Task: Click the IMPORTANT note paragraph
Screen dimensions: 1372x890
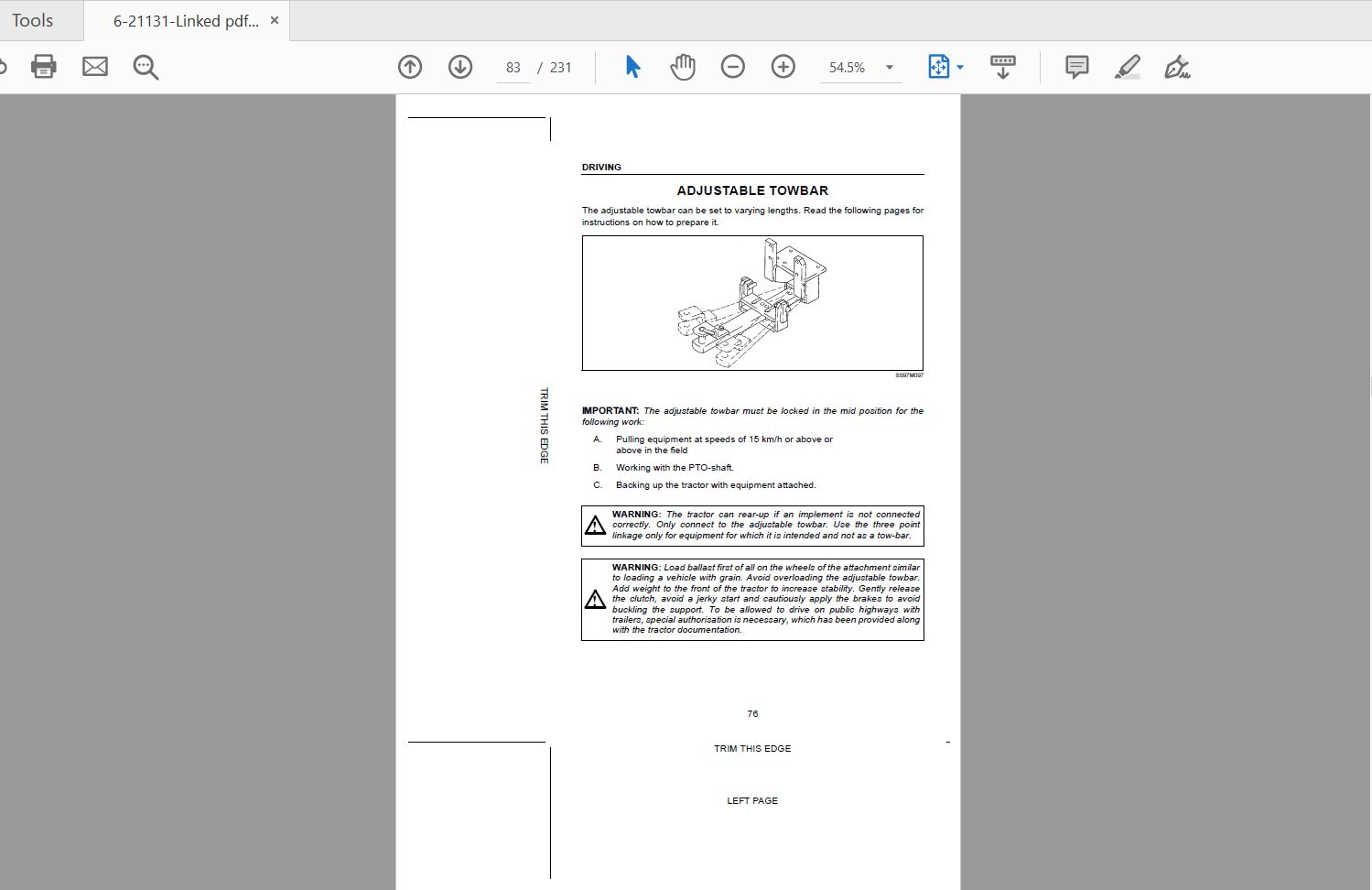Action: click(x=752, y=417)
